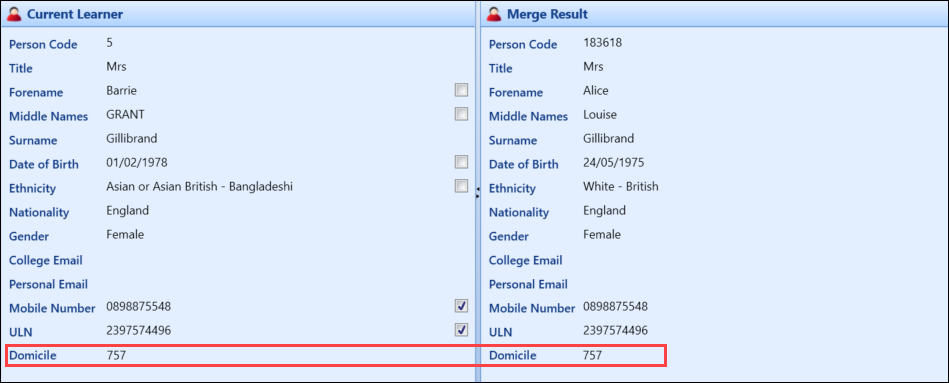This screenshot has width=949, height=383.
Task: Click Gender Female in Merge Result
Action: (x=602, y=235)
